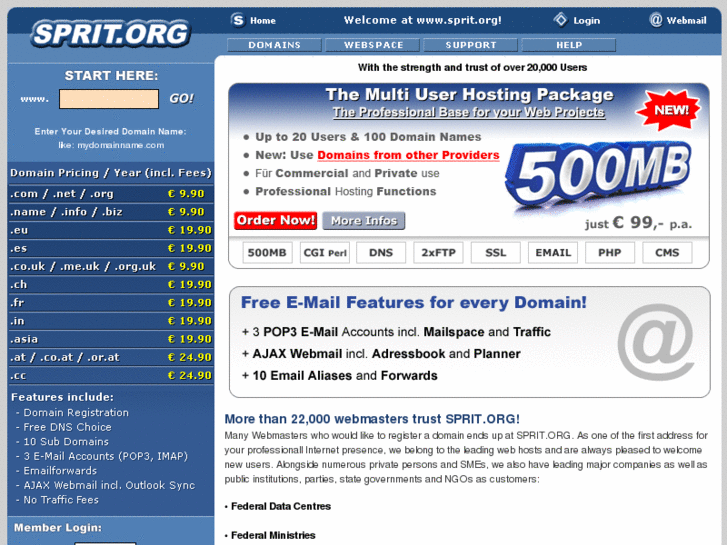Image resolution: width=727 pixels, height=545 pixels.
Task: Open the WEBSPACE menu tab
Action: pyautogui.click(x=373, y=45)
